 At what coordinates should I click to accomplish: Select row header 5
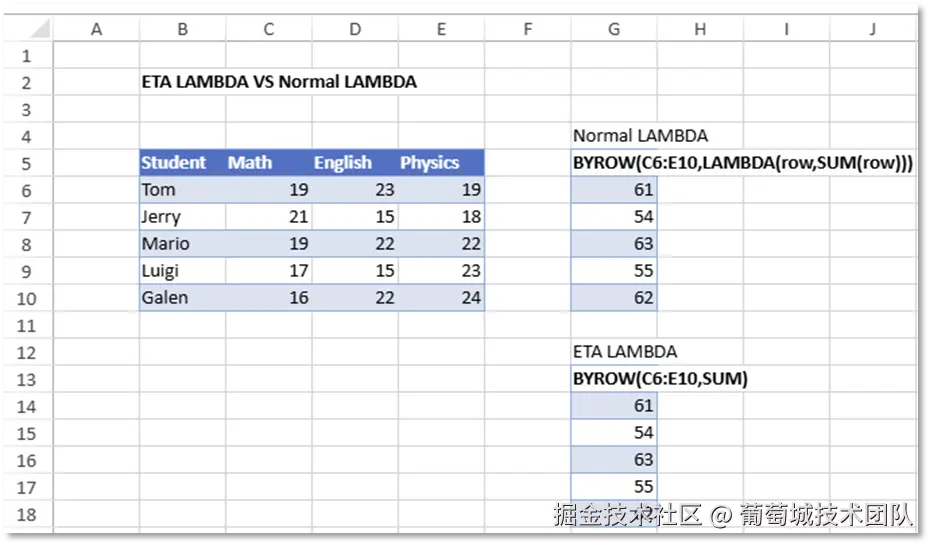pyautogui.click(x=26, y=163)
